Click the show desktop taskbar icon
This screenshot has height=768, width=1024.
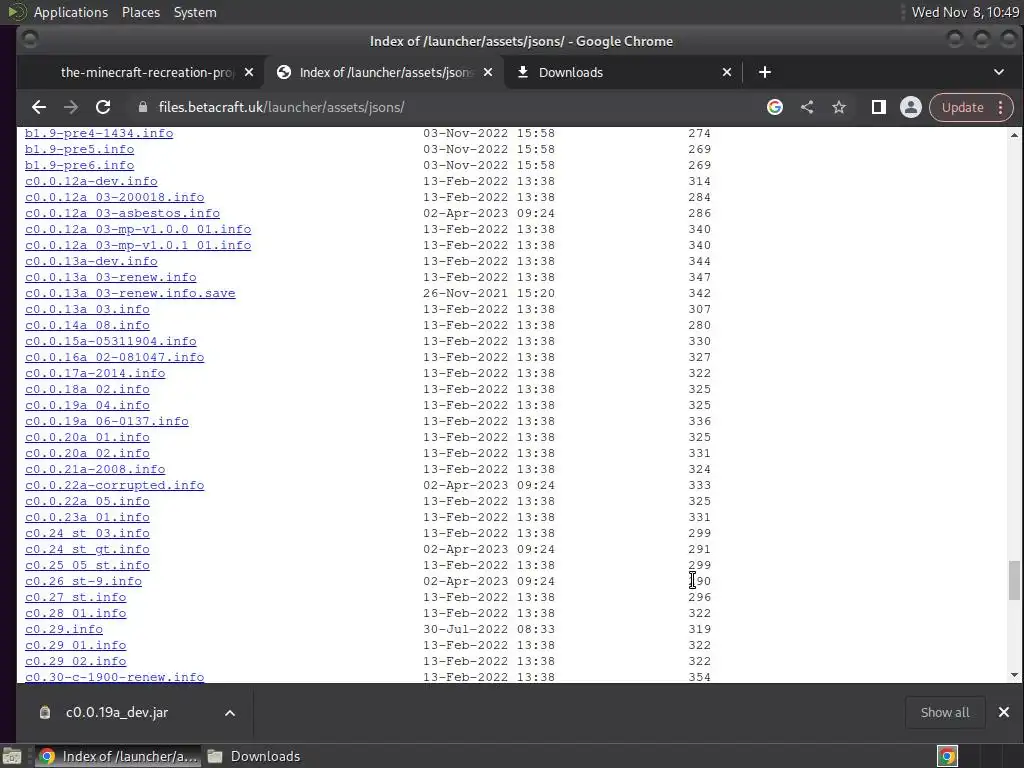[12, 757]
